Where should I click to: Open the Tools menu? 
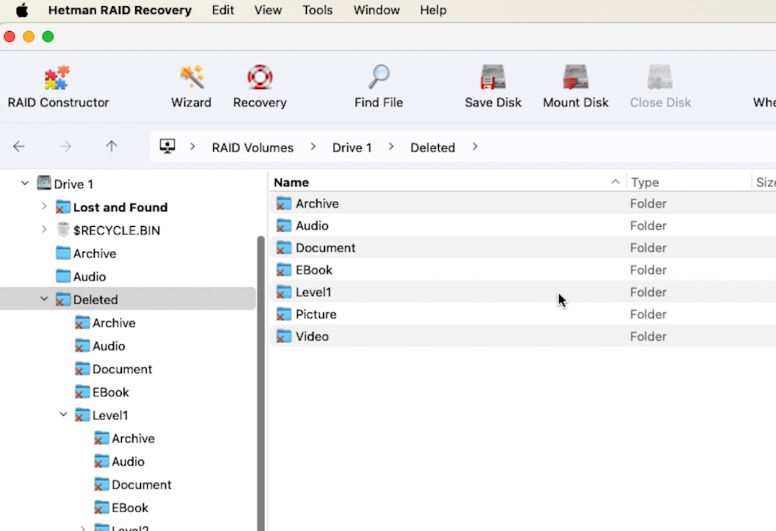(318, 10)
